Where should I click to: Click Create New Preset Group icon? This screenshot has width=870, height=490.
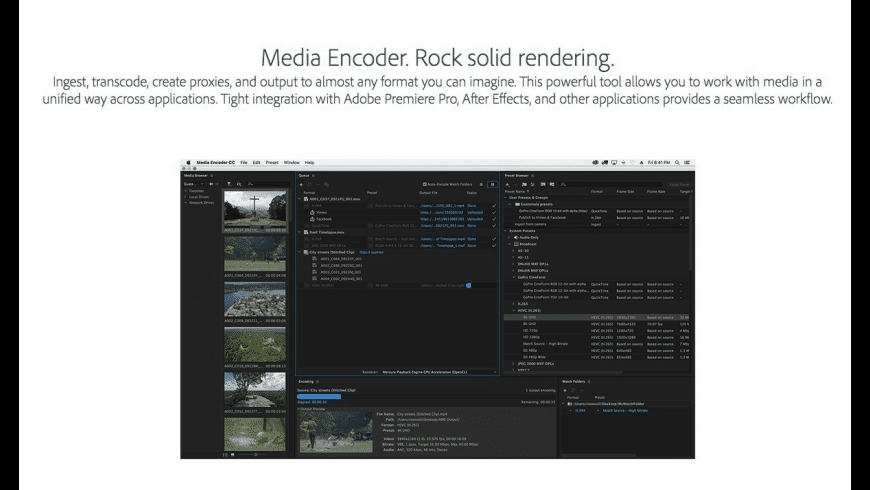point(524,184)
